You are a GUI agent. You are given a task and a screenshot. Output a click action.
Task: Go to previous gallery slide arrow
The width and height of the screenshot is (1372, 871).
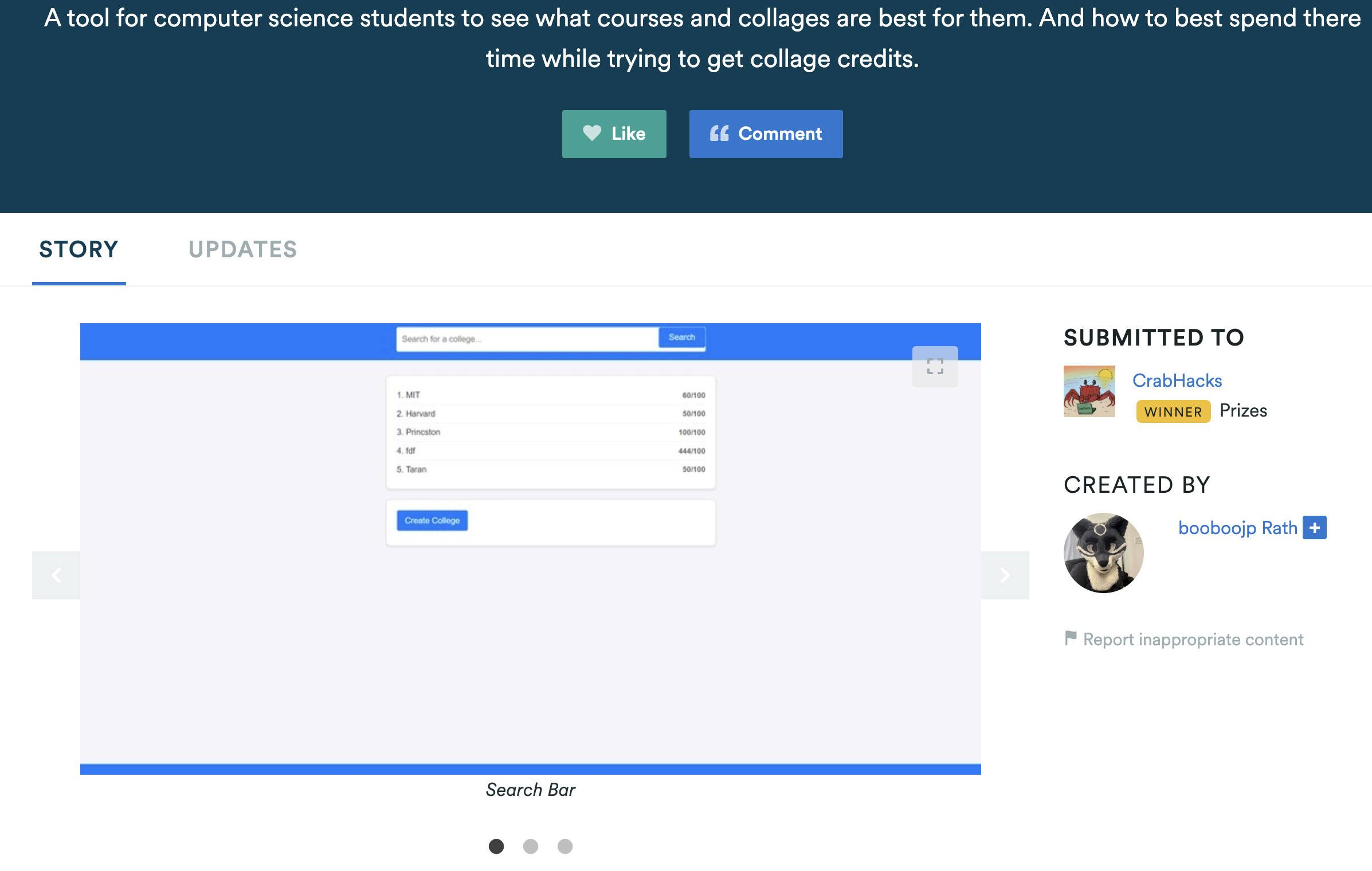click(56, 575)
